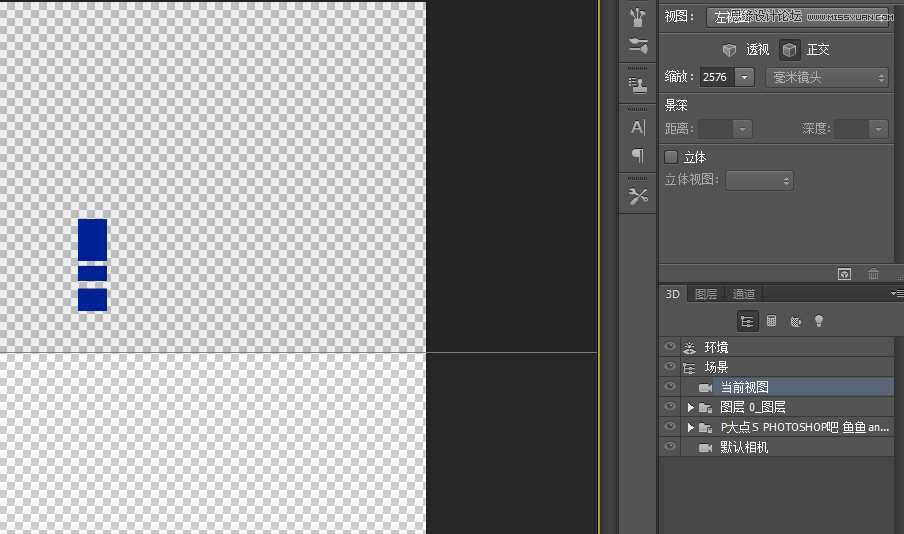
Task: Switch to the 通道 channels tab
Action: (x=744, y=294)
